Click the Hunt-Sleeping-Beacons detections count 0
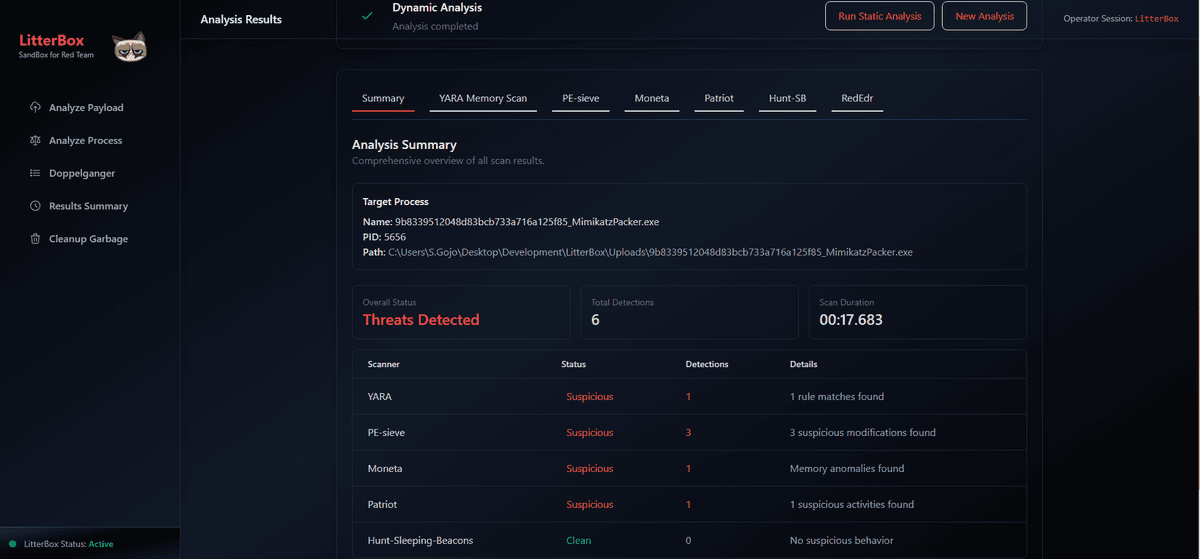 [688, 541]
